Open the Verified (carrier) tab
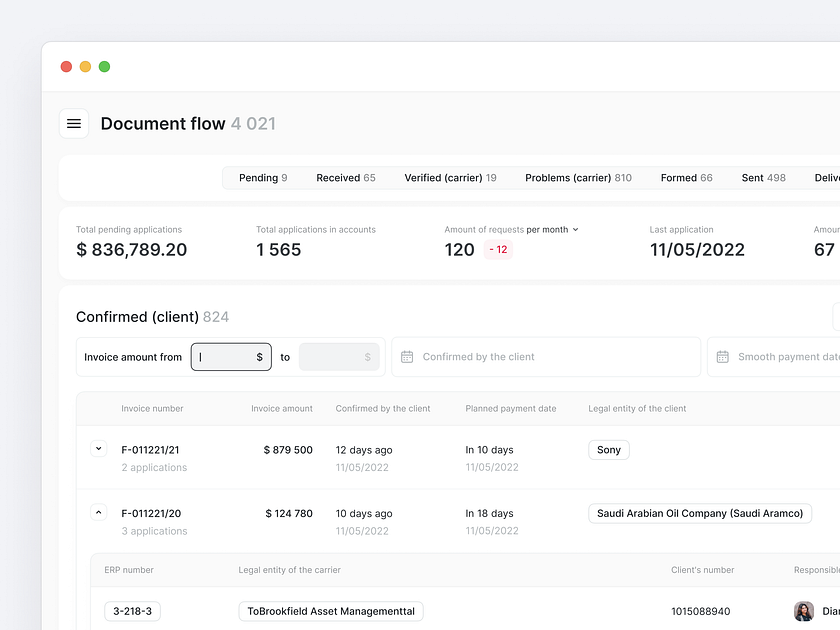 click(450, 178)
